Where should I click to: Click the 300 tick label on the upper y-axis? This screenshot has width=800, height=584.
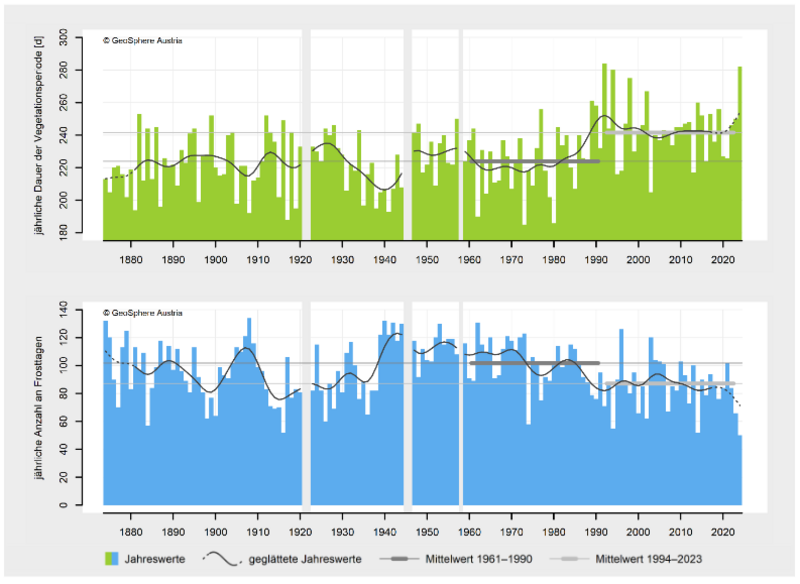tap(86, 36)
